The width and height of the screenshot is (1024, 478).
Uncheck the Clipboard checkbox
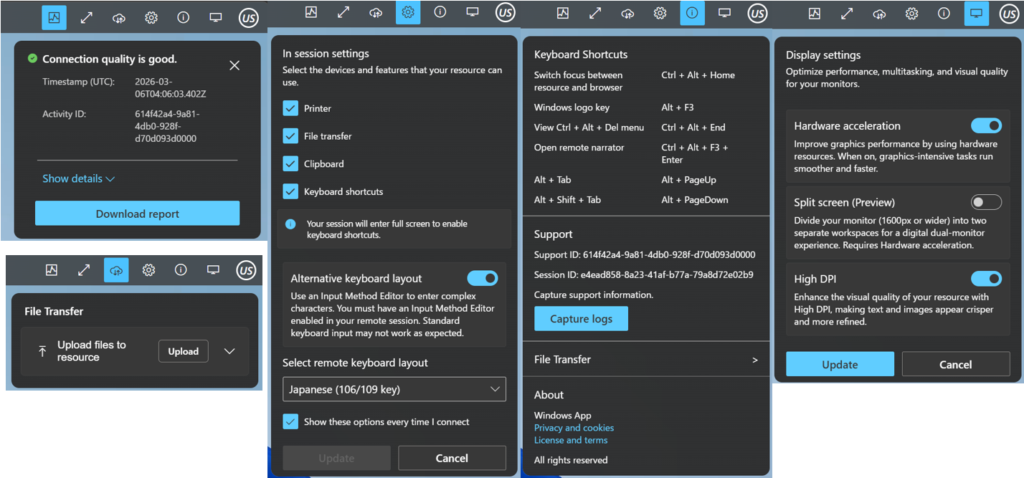(x=291, y=163)
